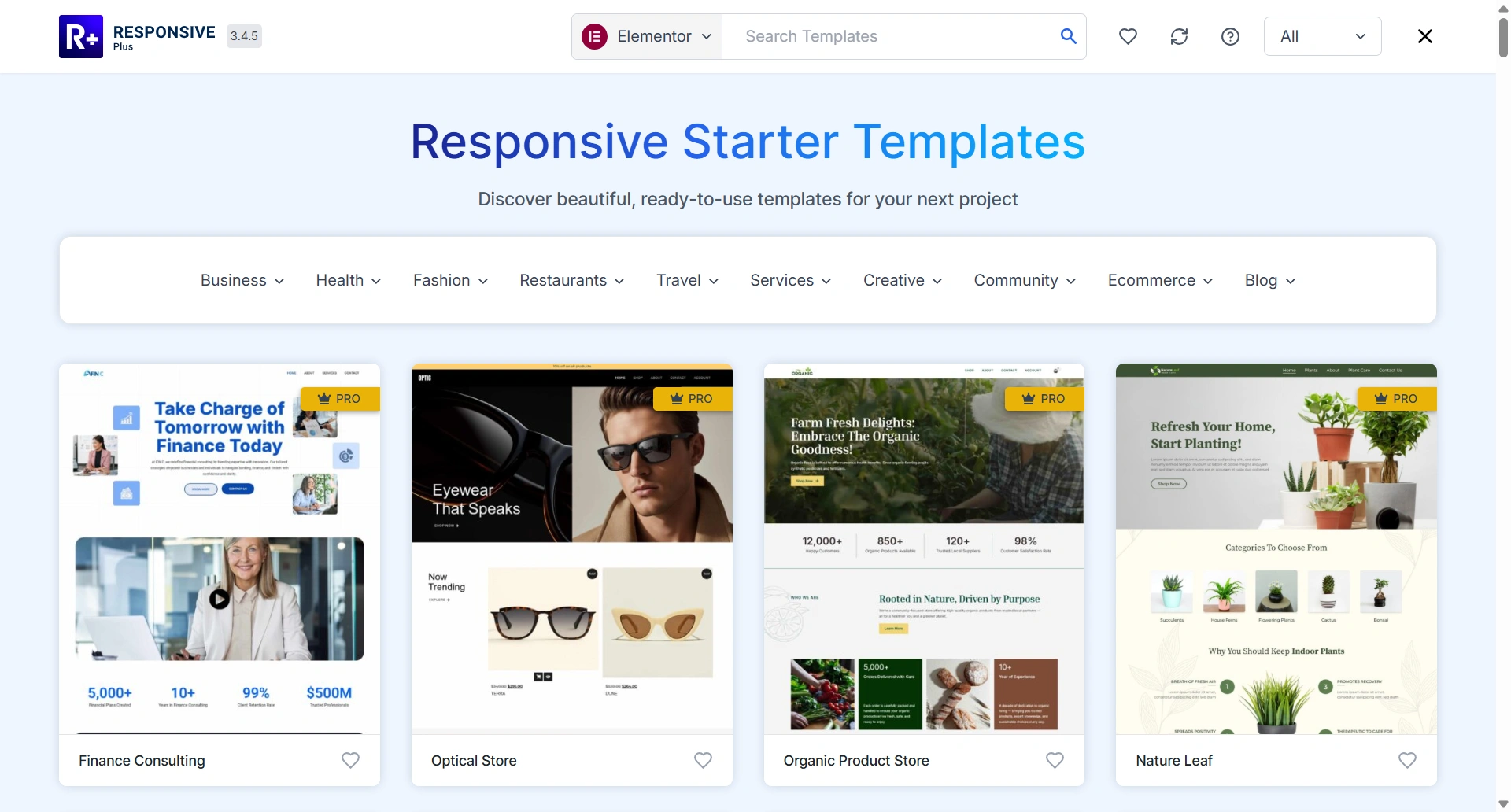Click the Finance Consulting title

(142, 760)
